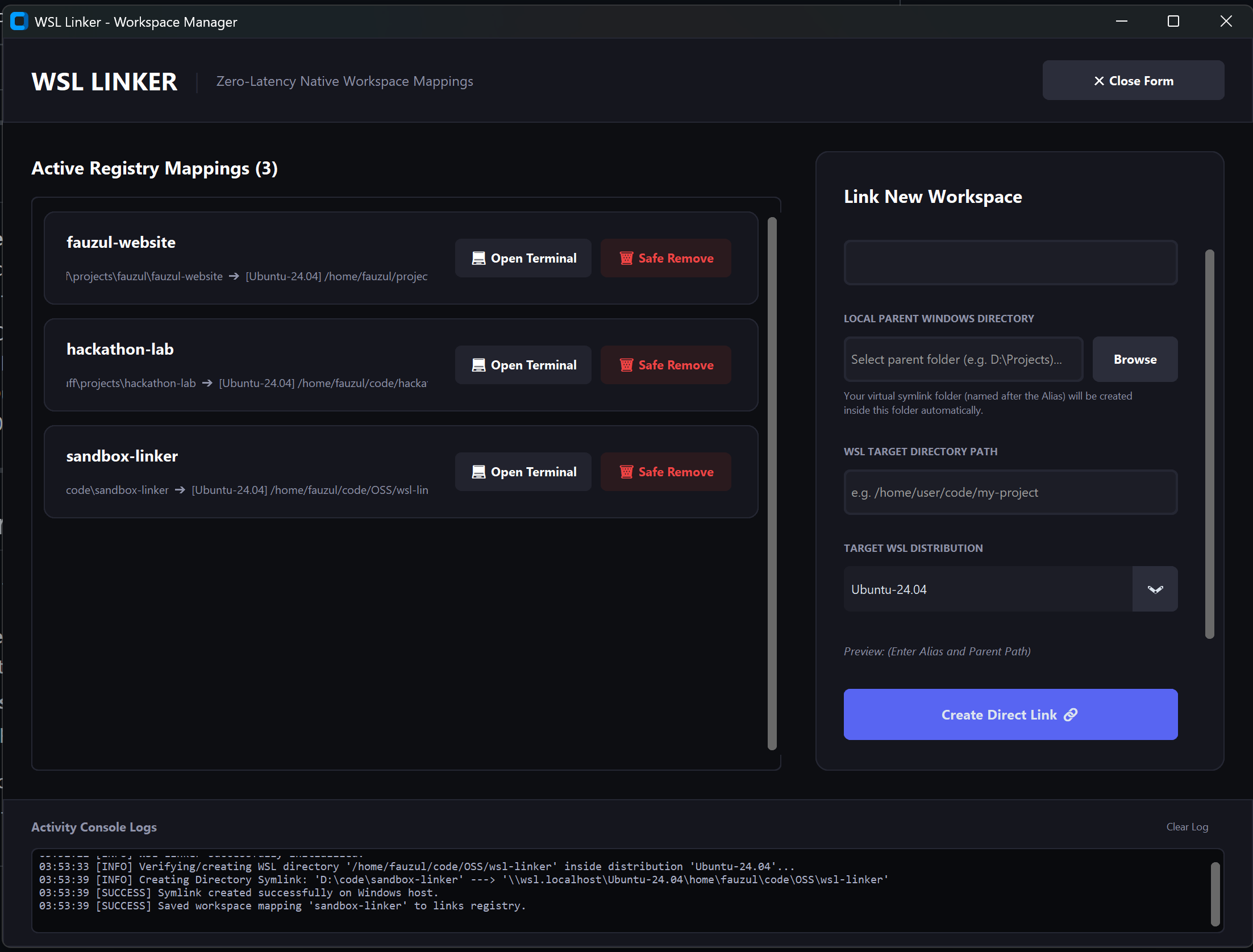Click the mappings list scrollbar
Image resolution: width=1253 pixels, height=952 pixels.
tap(772, 483)
